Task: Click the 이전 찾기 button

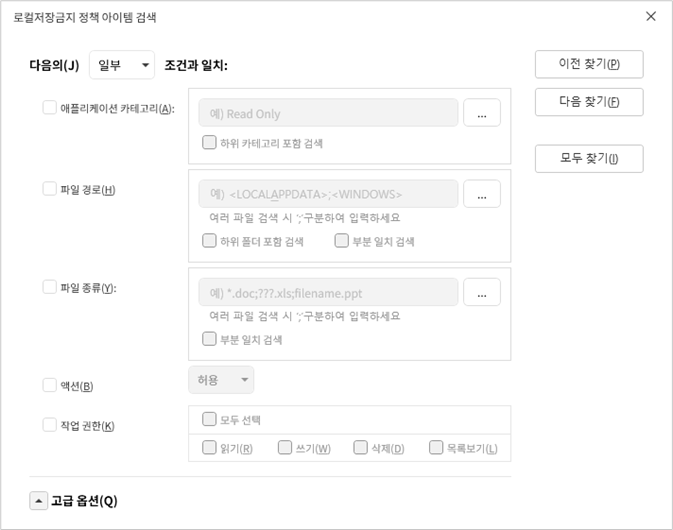Action: click(x=589, y=64)
